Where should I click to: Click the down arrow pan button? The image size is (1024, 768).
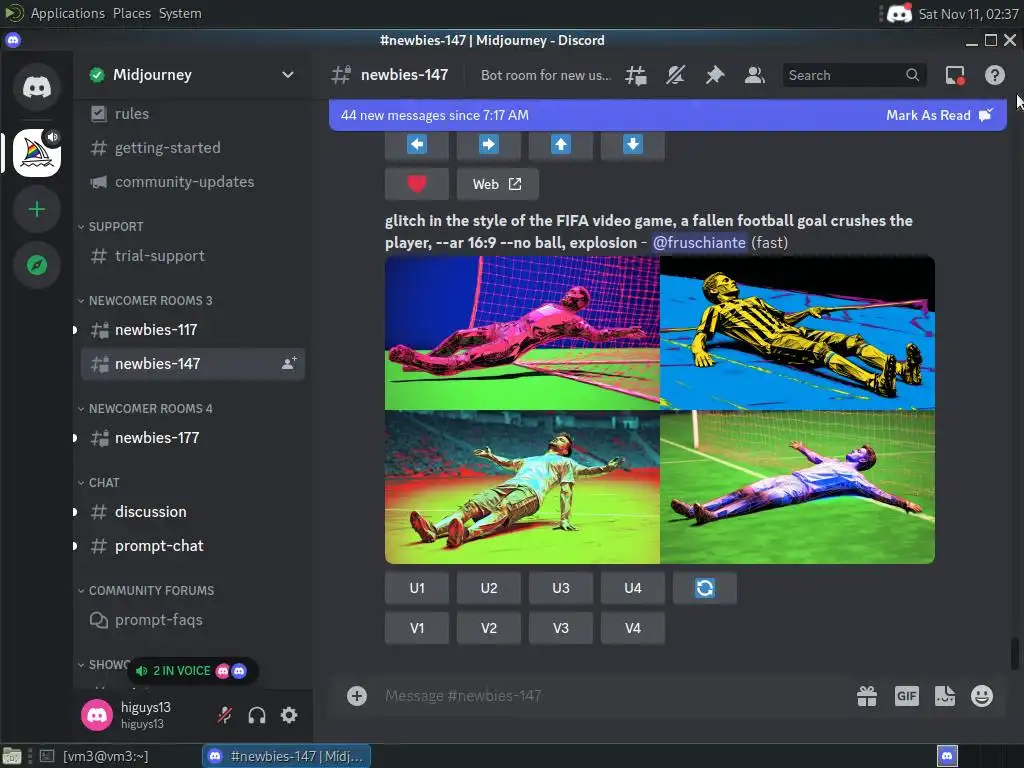[632, 144]
